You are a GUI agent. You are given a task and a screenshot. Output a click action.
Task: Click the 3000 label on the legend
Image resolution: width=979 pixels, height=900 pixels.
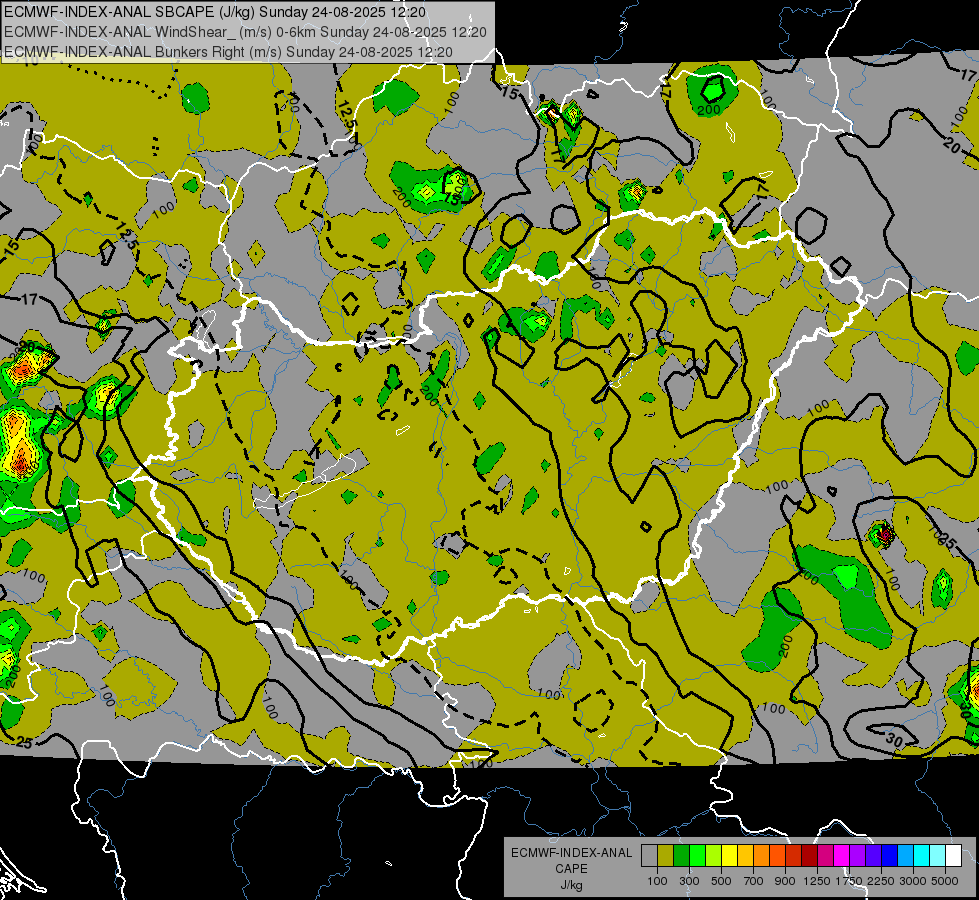[913, 881]
